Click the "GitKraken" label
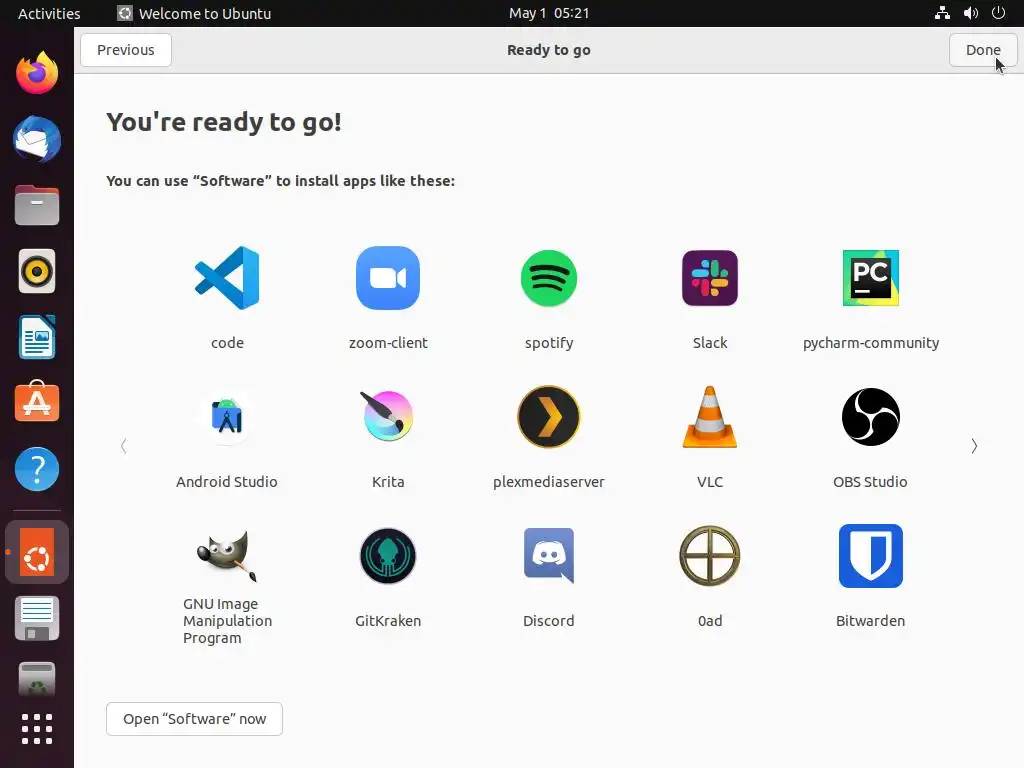 tap(388, 621)
